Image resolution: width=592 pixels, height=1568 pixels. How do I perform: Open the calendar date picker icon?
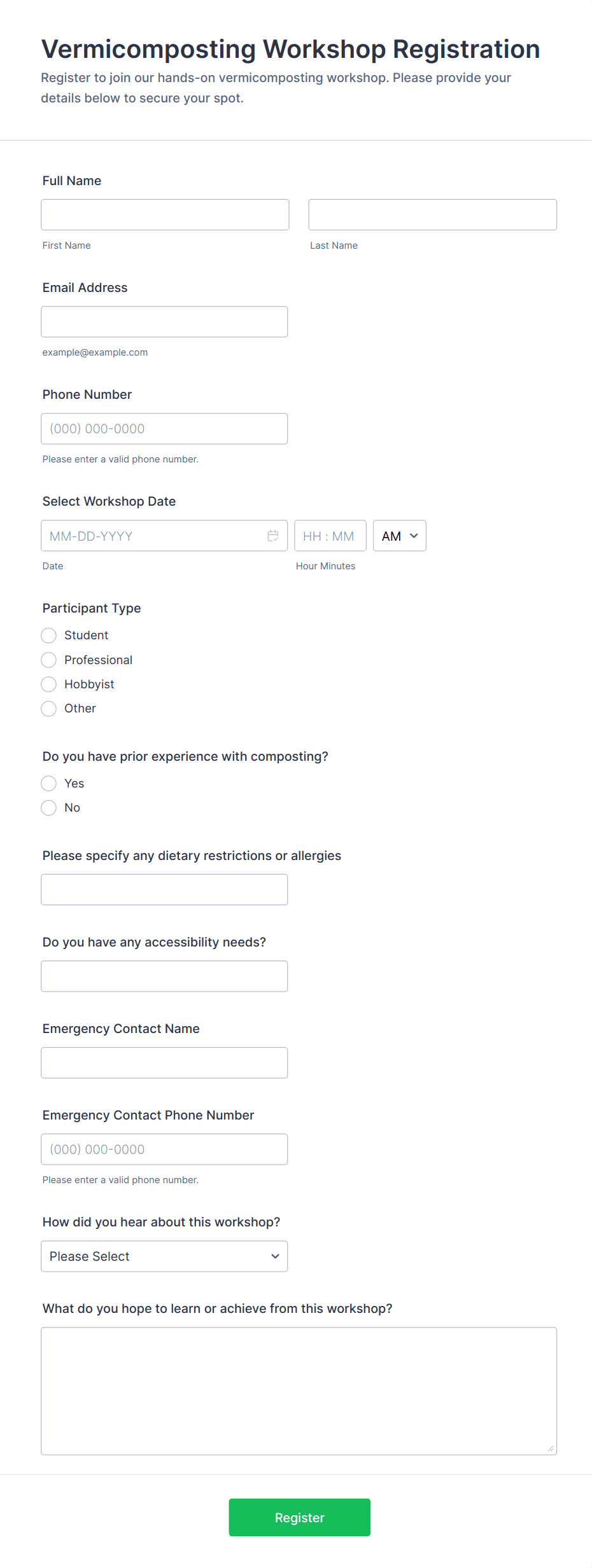pos(273,536)
